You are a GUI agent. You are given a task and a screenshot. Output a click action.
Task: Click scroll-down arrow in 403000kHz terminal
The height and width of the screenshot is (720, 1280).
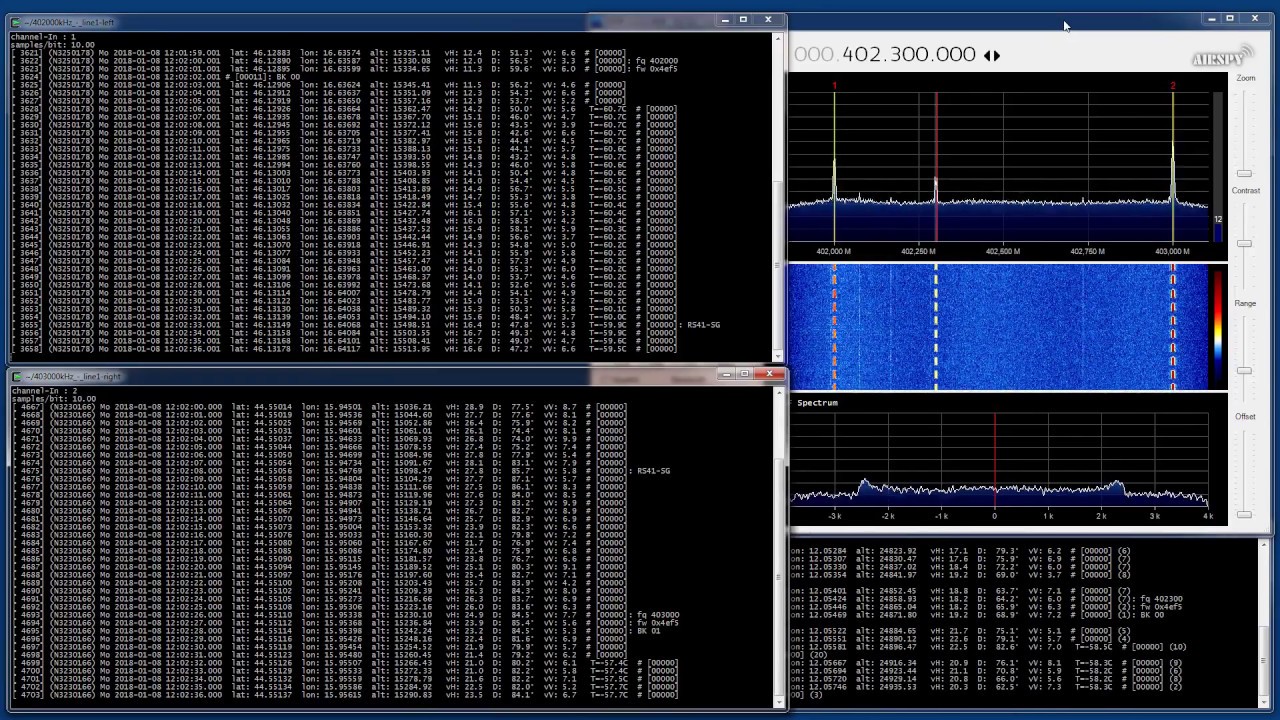[x=780, y=701]
